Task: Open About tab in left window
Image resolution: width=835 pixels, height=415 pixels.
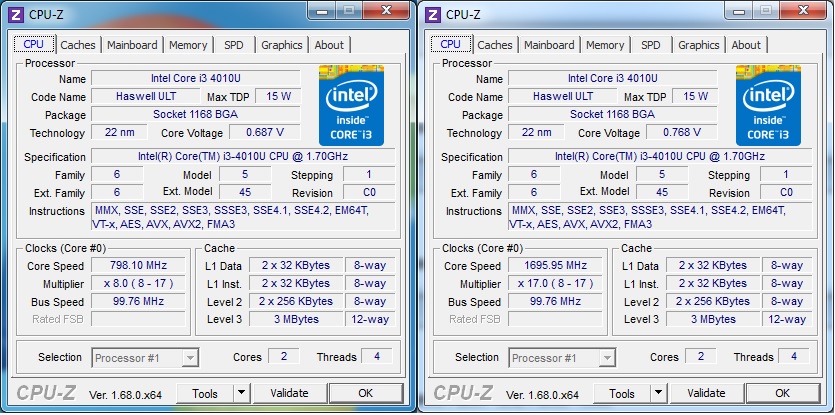Action: coord(329,45)
